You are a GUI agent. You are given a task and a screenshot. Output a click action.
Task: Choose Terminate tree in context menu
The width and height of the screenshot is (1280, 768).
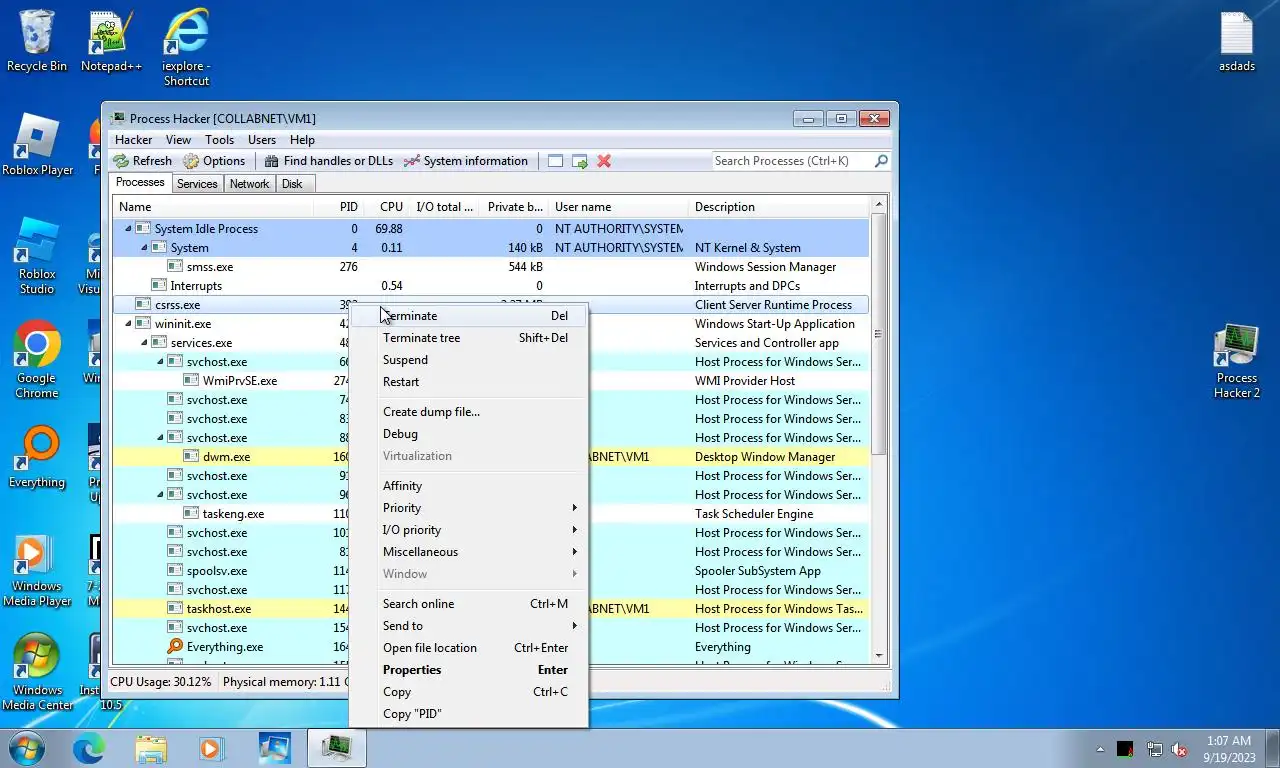pos(468,338)
